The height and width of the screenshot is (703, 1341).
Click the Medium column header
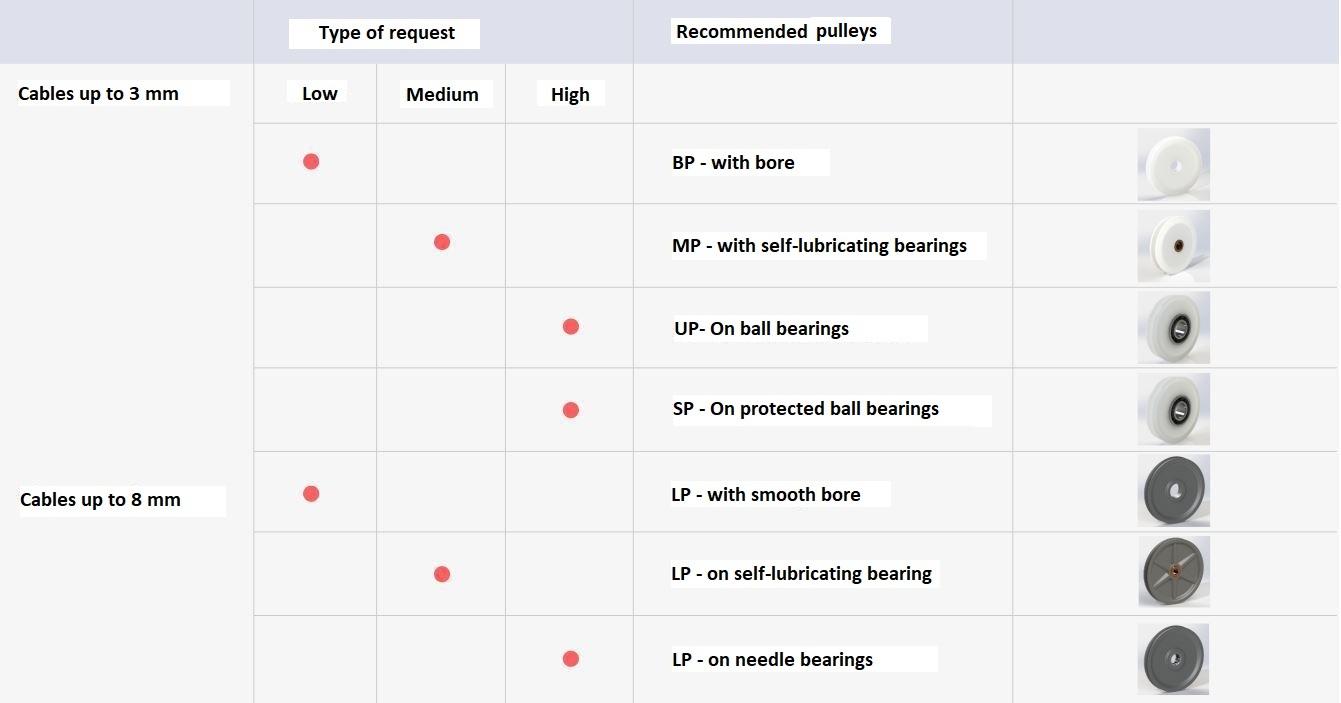pyautogui.click(x=442, y=95)
